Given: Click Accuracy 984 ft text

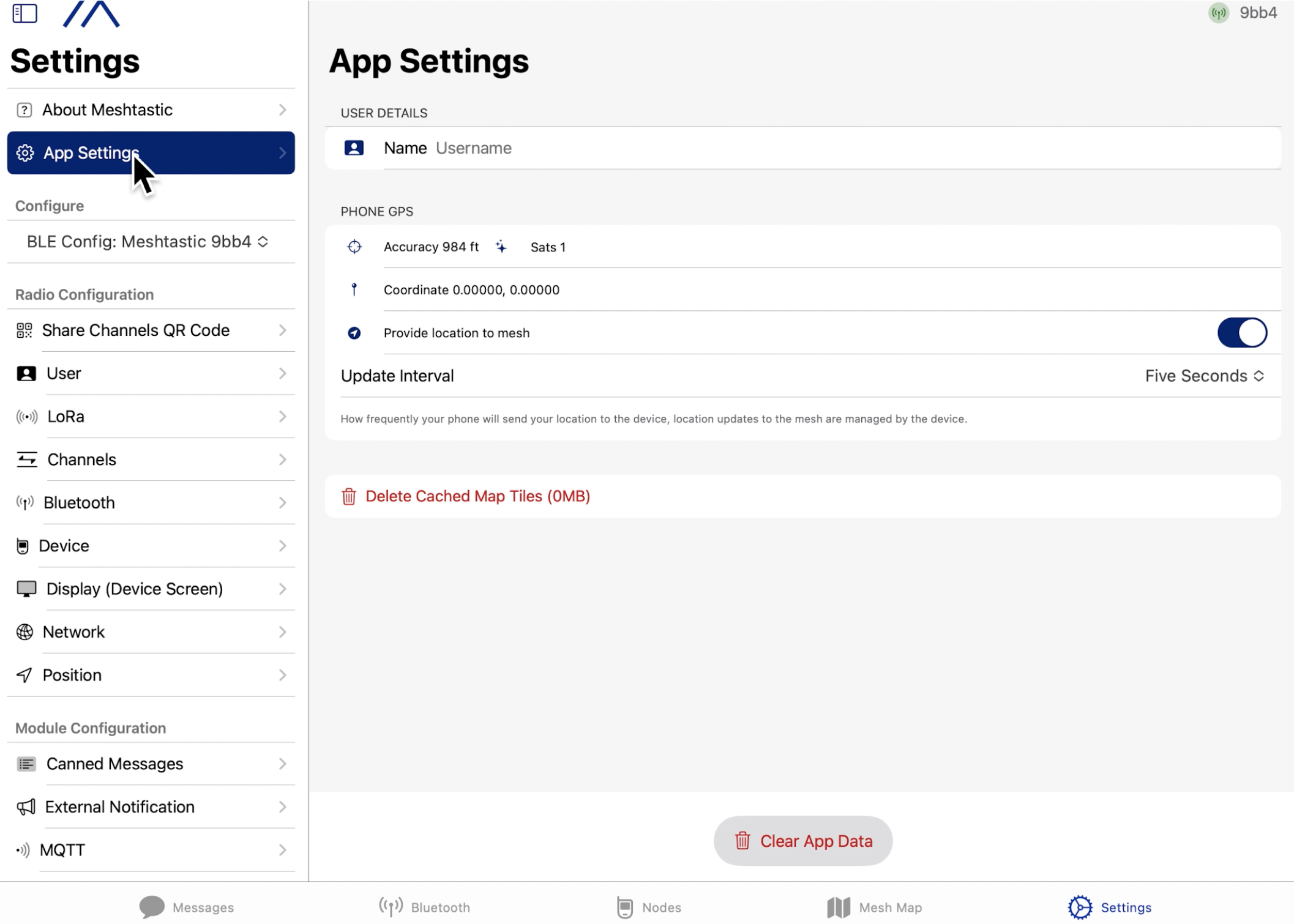Looking at the screenshot, I should (431, 247).
